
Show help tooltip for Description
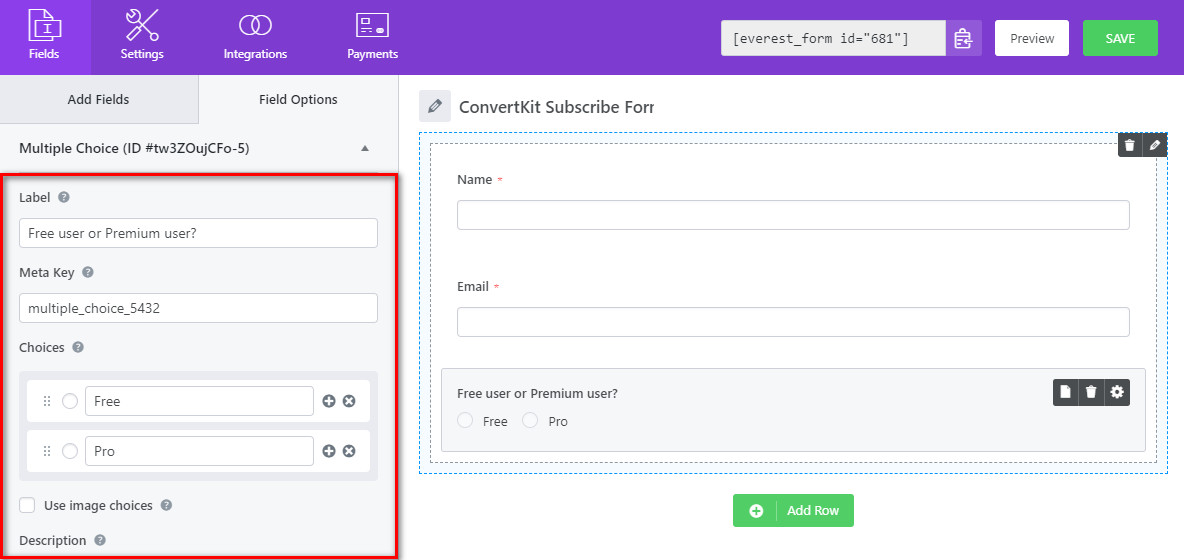(x=100, y=540)
